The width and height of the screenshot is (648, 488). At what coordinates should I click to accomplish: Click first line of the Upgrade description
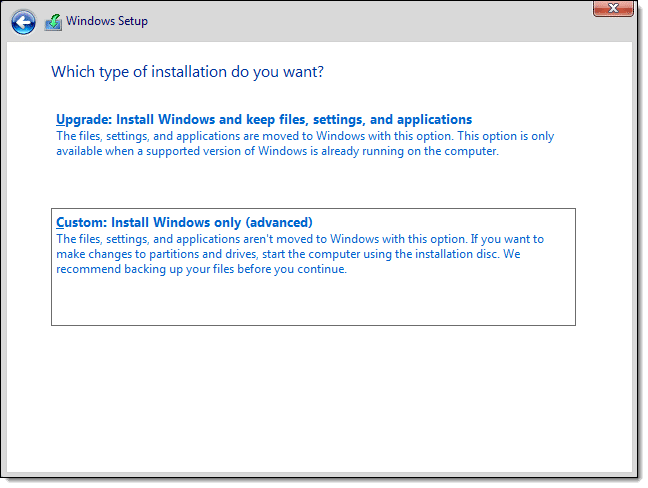305,136
